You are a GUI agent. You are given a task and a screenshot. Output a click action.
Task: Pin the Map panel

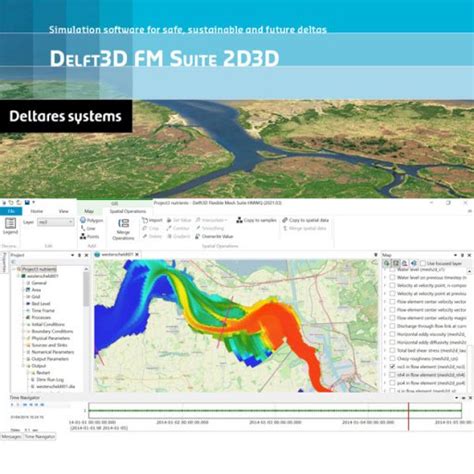(x=462, y=255)
